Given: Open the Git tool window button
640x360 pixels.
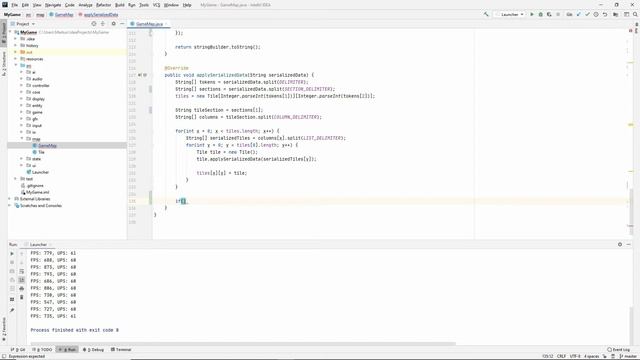Looking at the screenshot, I should pyautogui.click(x=18, y=350).
